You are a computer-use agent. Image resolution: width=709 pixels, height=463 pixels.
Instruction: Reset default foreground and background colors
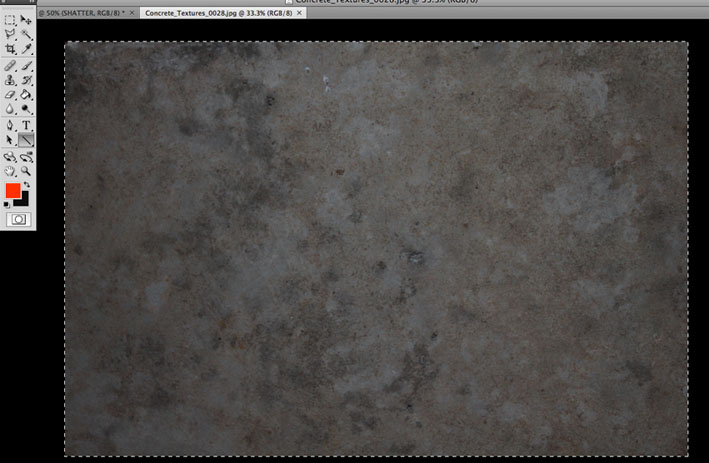(6, 205)
